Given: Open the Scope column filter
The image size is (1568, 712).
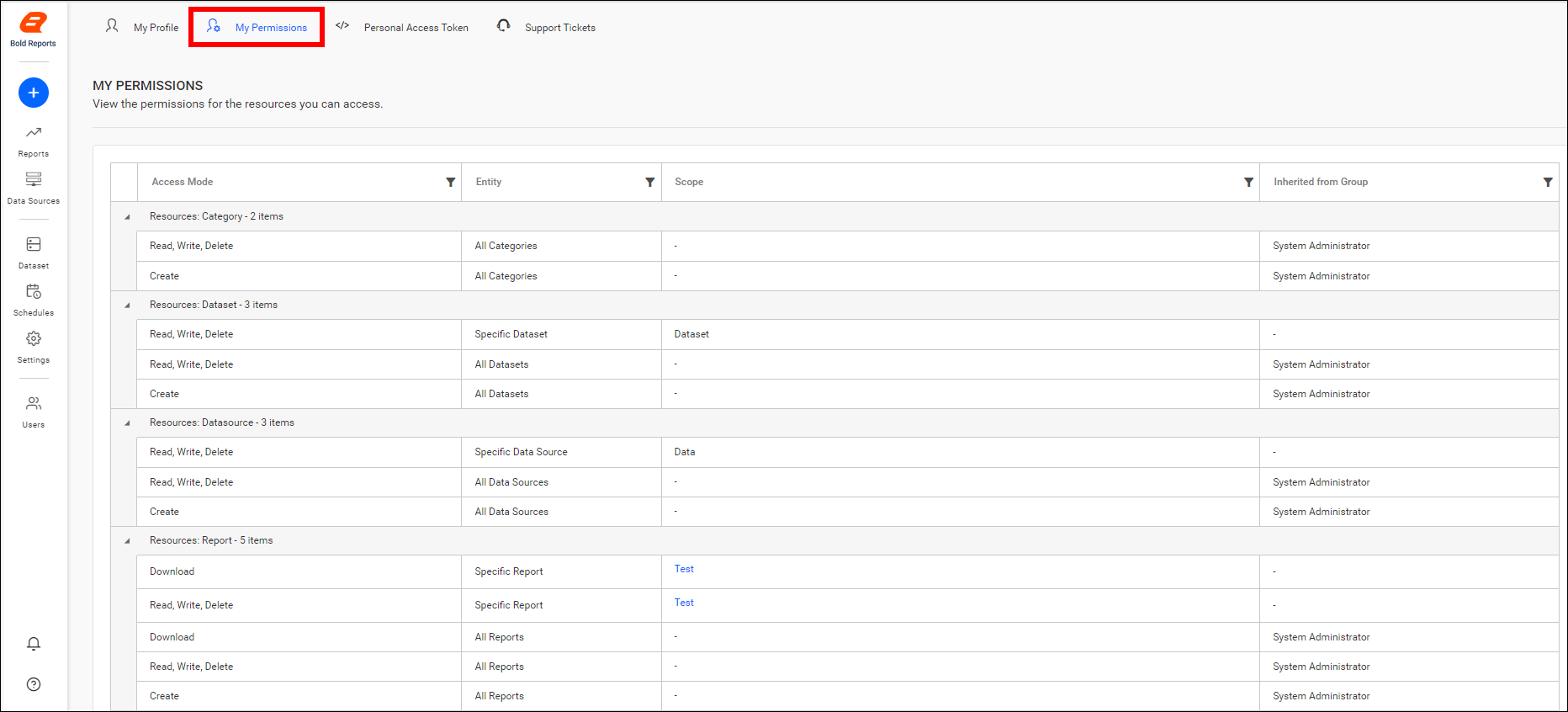Looking at the screenshot, I should coord(1249,182).
